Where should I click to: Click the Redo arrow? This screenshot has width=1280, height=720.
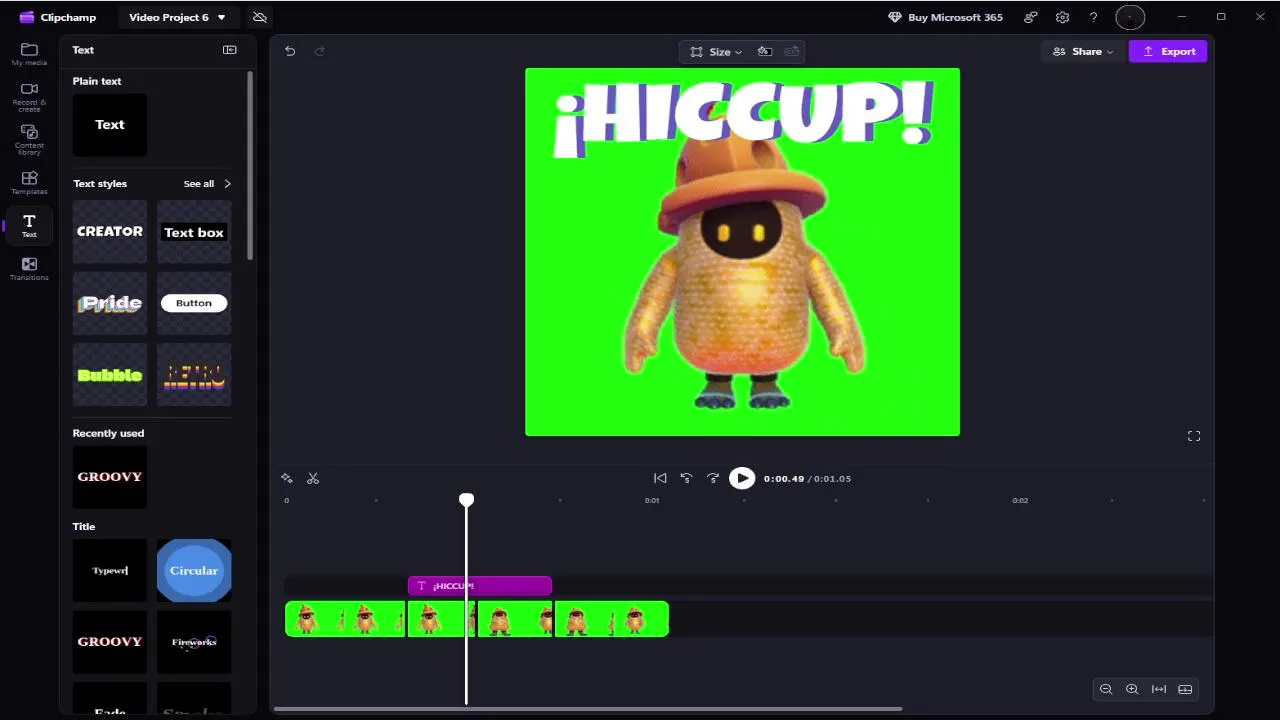[320, 51]
